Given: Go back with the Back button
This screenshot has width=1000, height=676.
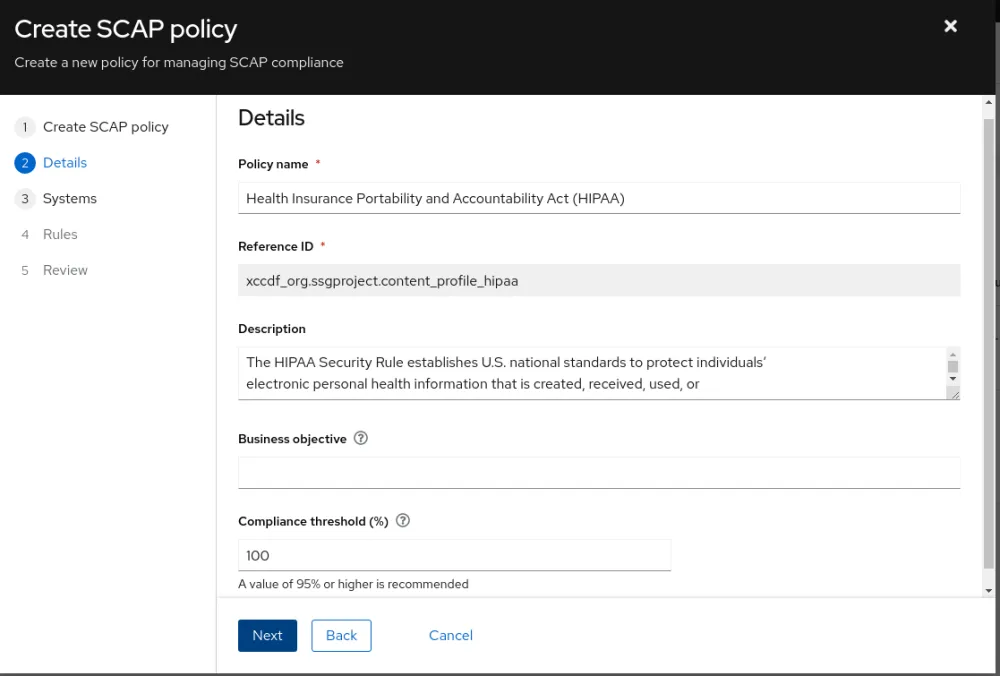Looking at the screenshot, I should 341,636.
